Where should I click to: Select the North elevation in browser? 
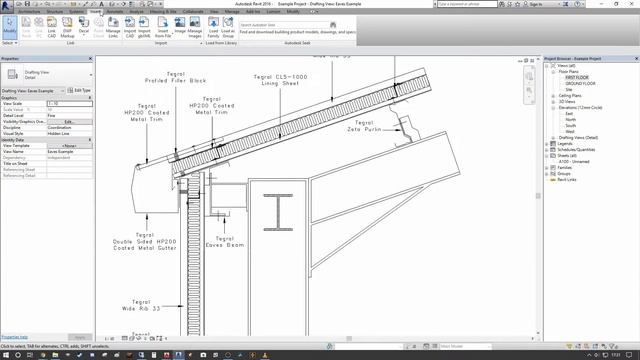coord(570,120)
